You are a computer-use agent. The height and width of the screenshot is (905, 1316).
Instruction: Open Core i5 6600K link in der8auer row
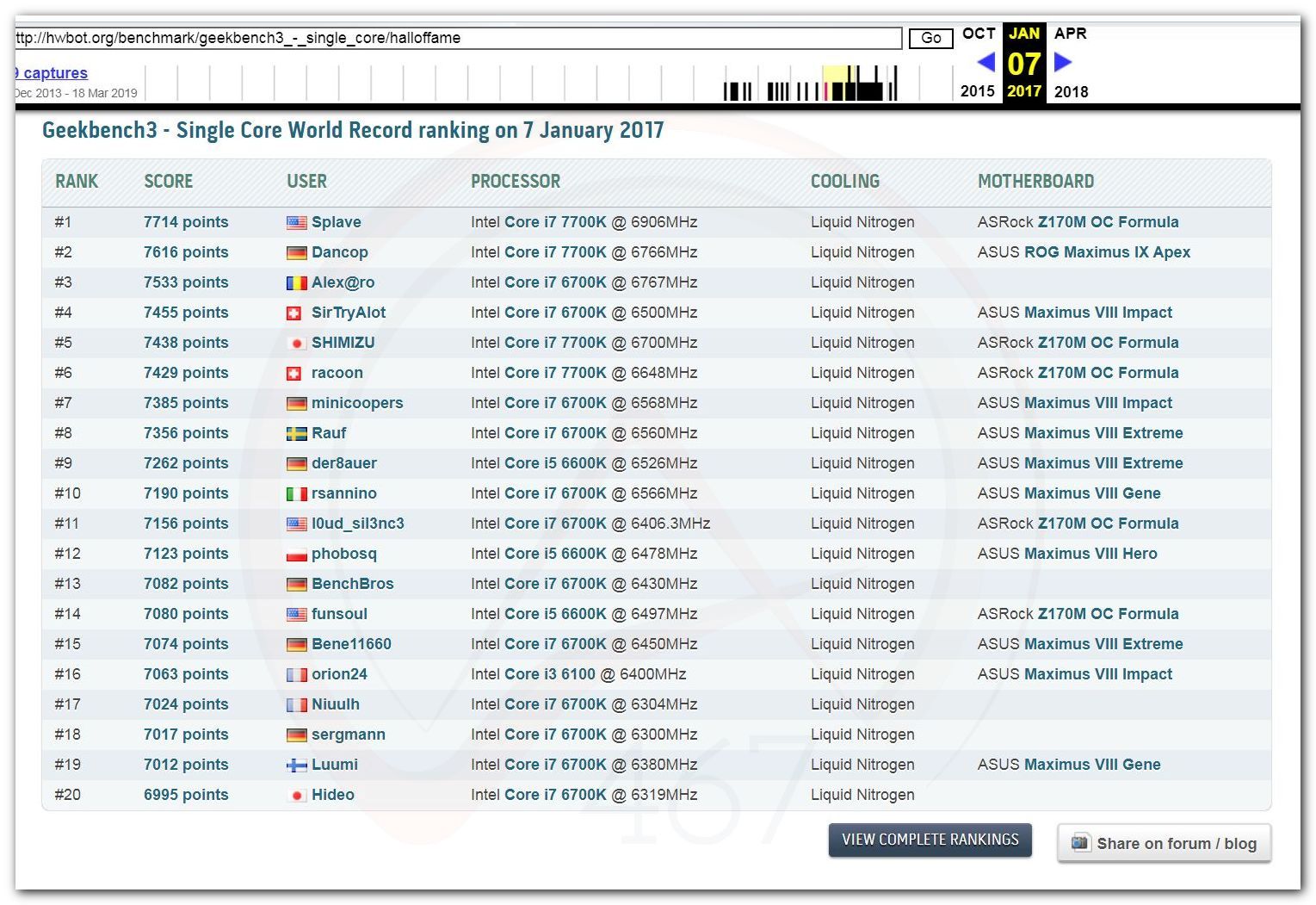(x=555, y=463)
